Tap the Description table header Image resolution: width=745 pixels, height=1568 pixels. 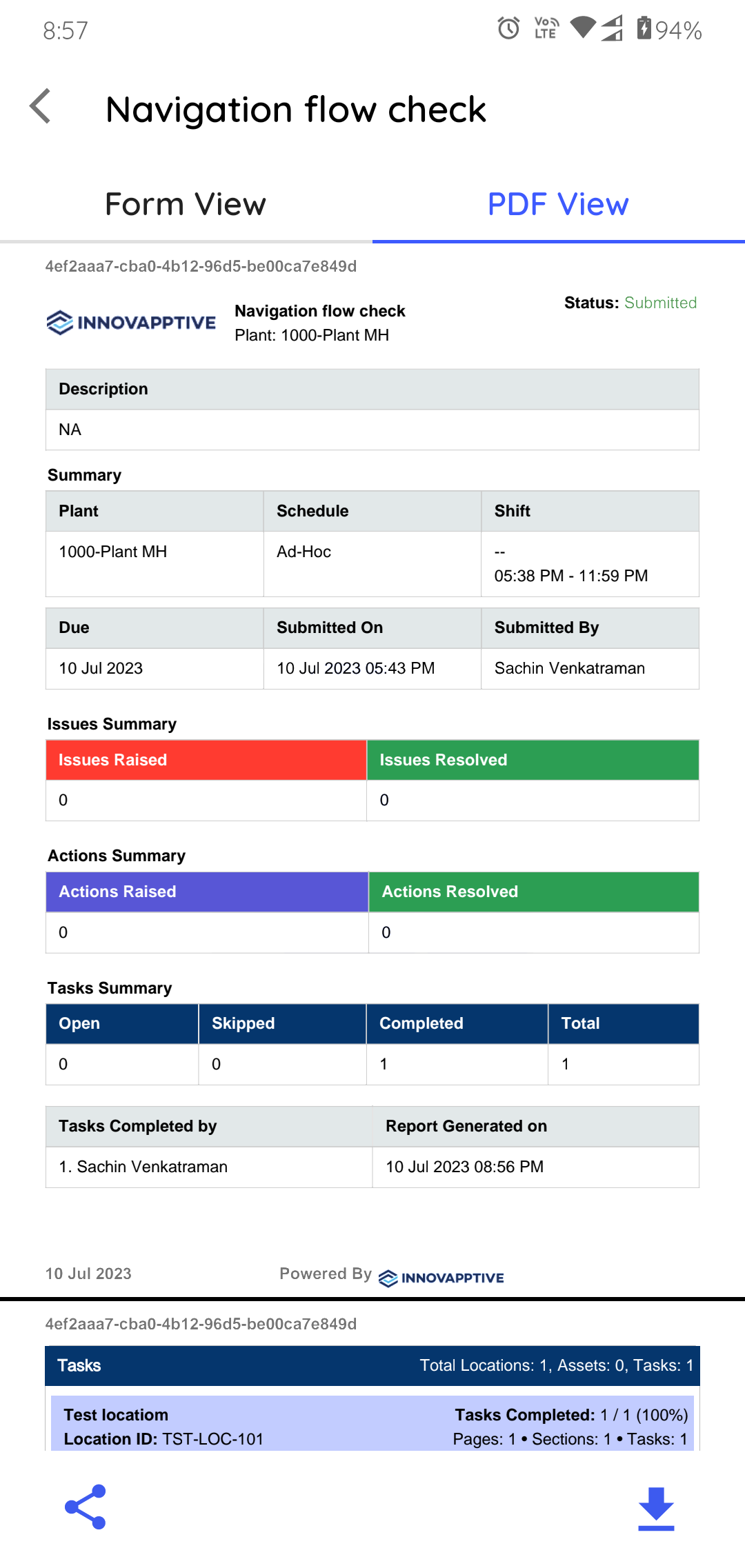(372, 389)
